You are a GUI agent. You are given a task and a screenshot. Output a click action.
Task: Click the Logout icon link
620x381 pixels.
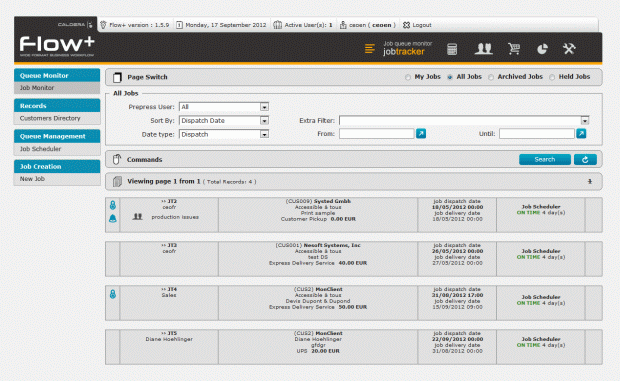(406, 25)
